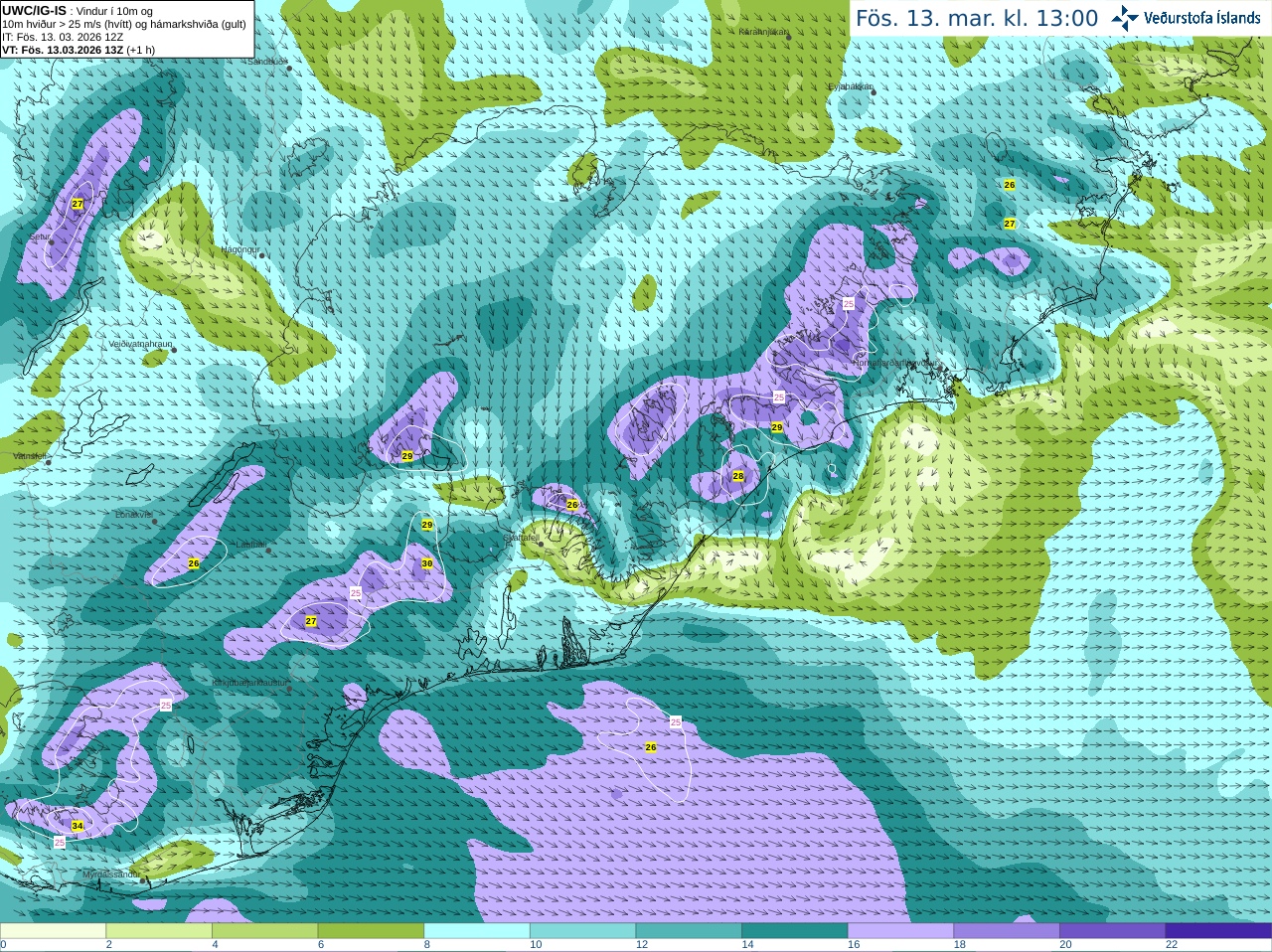Pick the 18–20 m/s legend swatch
1272x952 pixels.
(x=1007, y=931)
